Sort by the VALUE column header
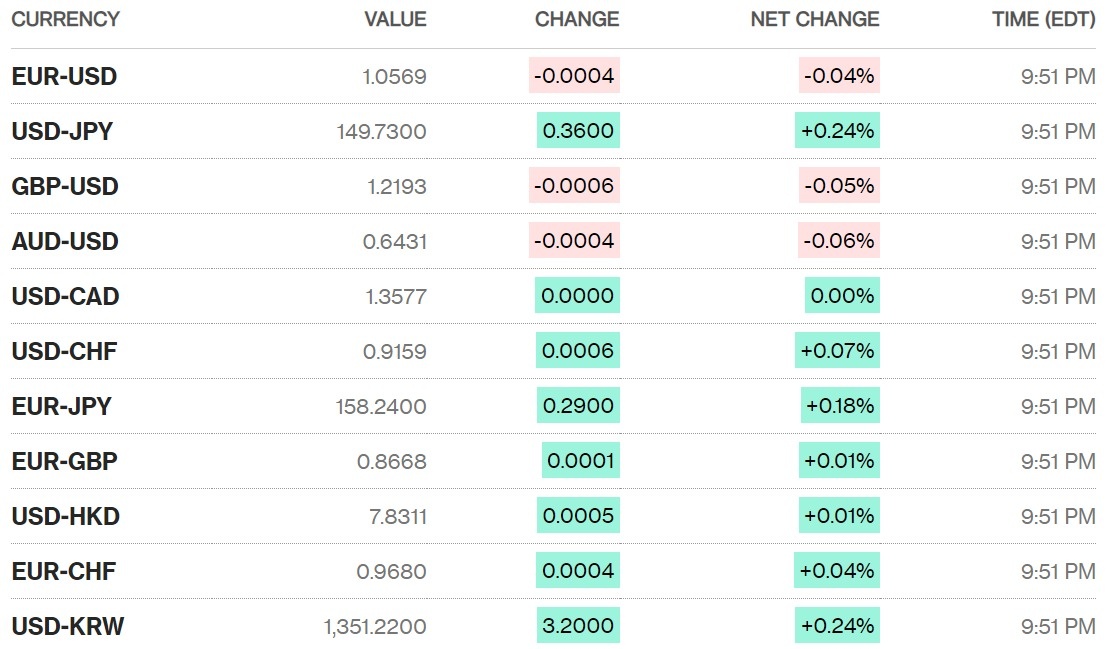The image size is (1107, 649). tap(395, 19)
